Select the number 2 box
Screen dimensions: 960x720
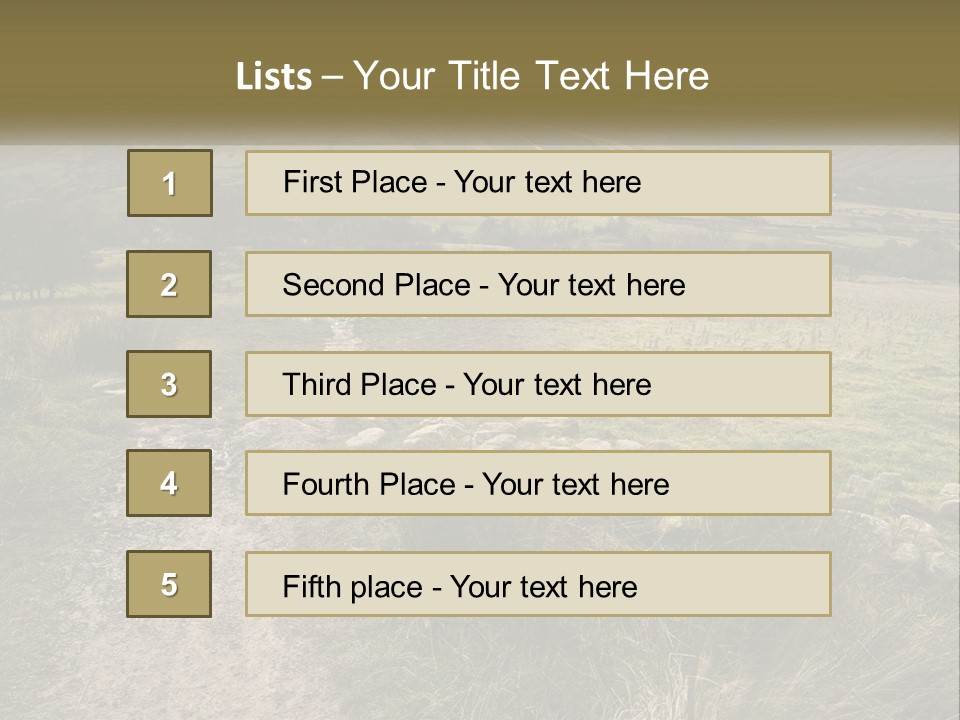click(x=169, y=284)
